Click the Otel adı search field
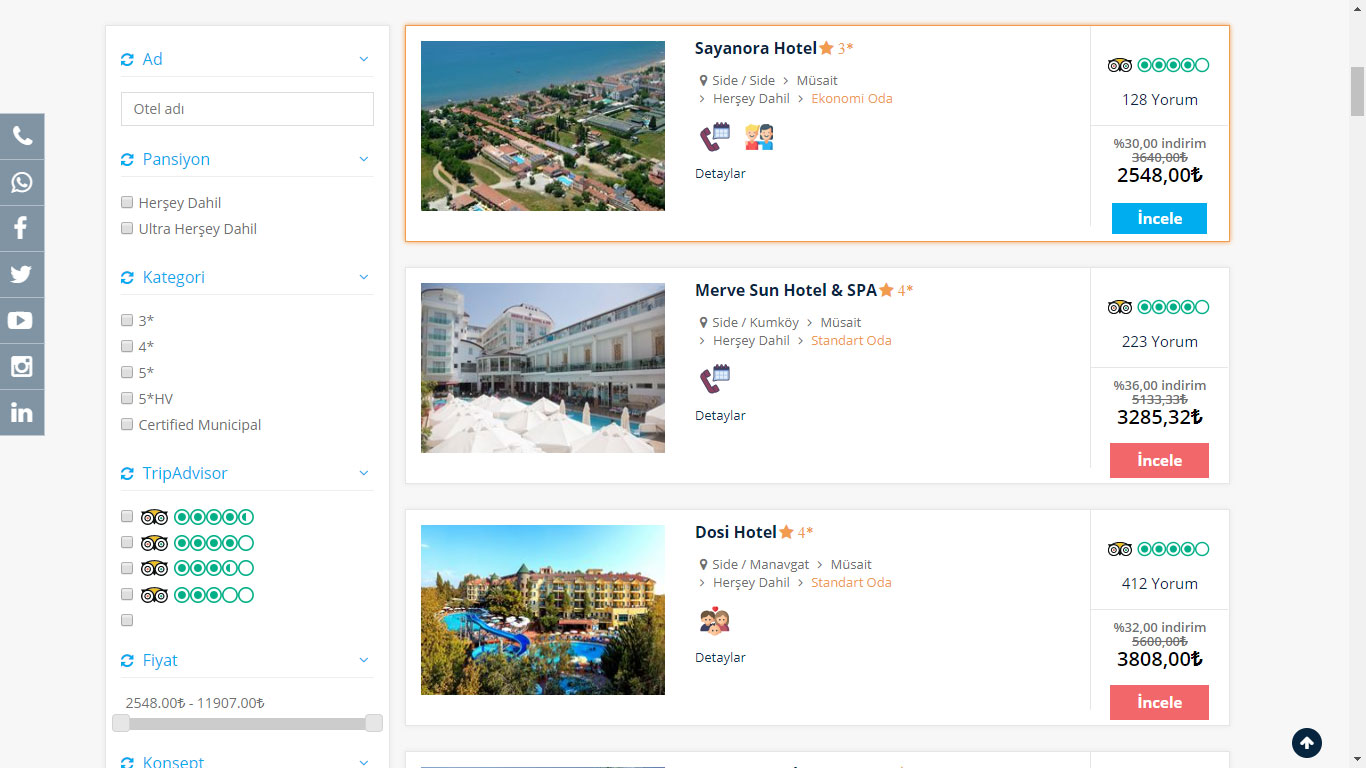This screenshot has height=768, width=1366. coord(247,109)
